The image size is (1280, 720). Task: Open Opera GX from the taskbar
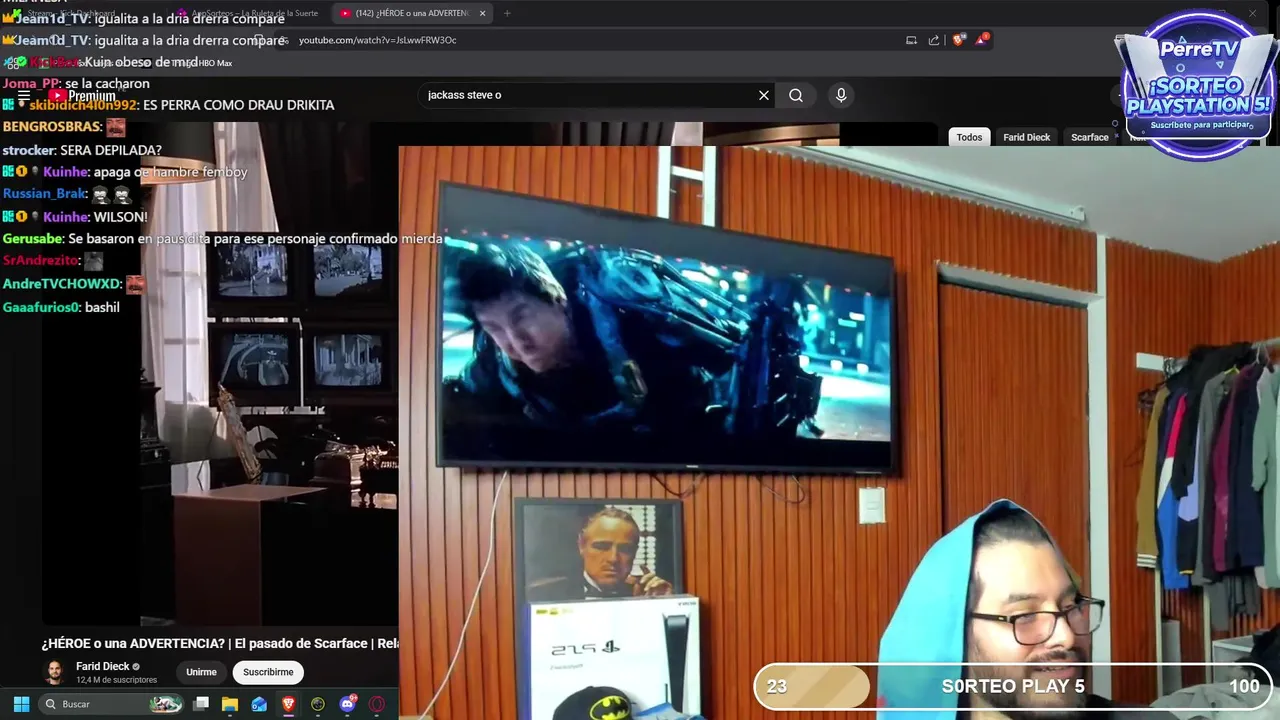click(x=377, y=704)
